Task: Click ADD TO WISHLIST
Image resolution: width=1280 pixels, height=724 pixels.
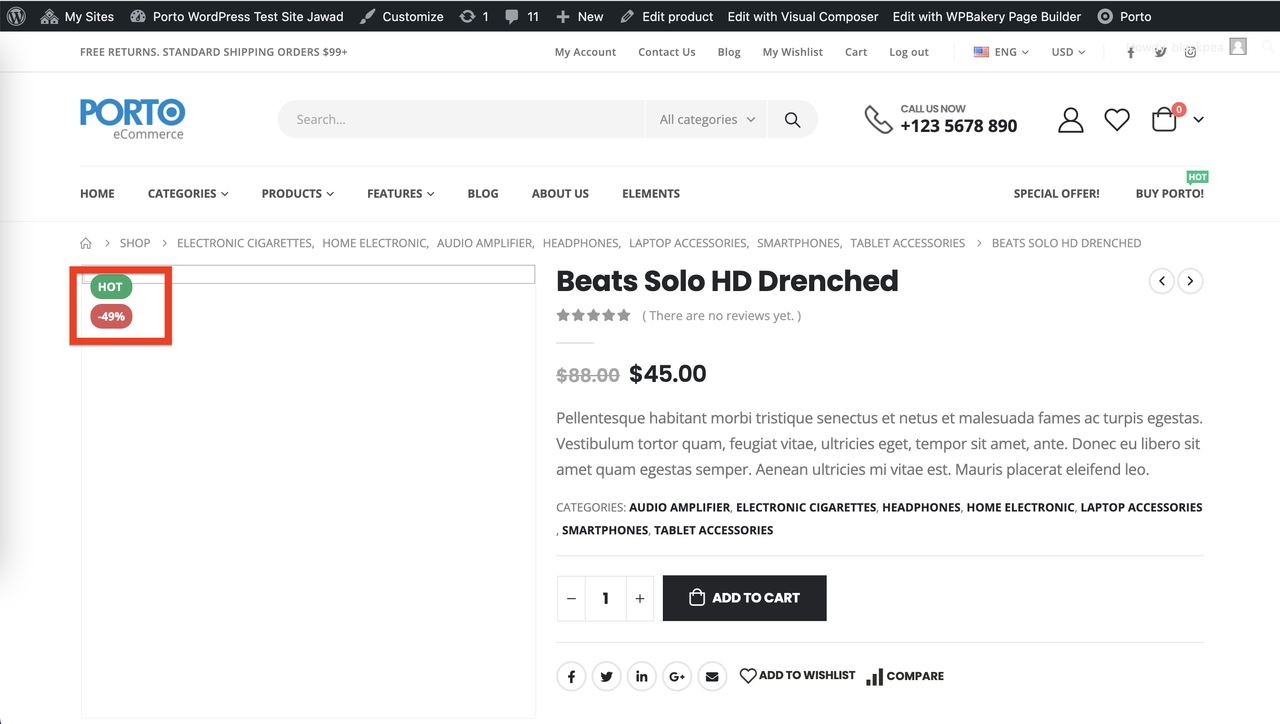Action: pyautogui.click(x=797, y=676)
